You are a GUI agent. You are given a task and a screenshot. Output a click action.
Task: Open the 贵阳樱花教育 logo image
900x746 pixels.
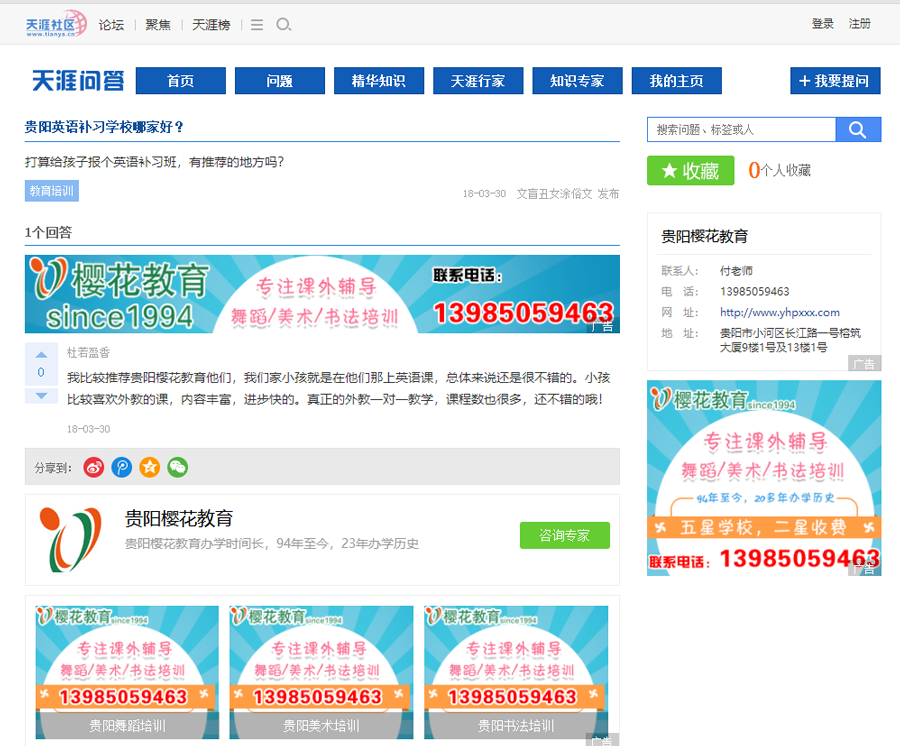coord(71,539)
